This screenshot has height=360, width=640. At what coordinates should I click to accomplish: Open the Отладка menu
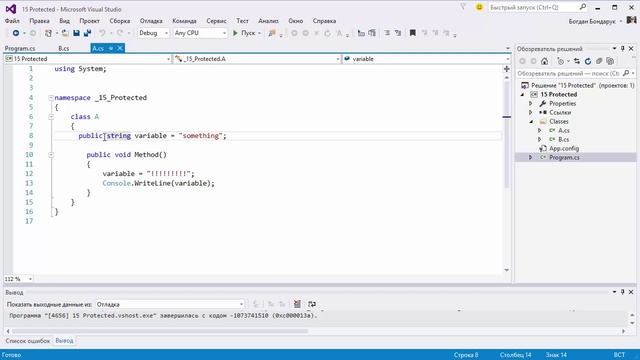tap(151, 21)
